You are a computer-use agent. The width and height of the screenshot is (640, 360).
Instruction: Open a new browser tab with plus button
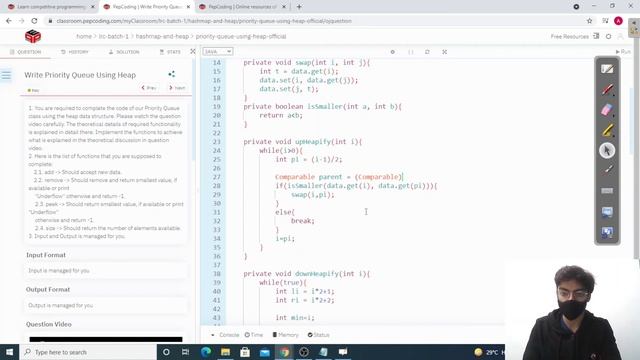tap(299, 7)
